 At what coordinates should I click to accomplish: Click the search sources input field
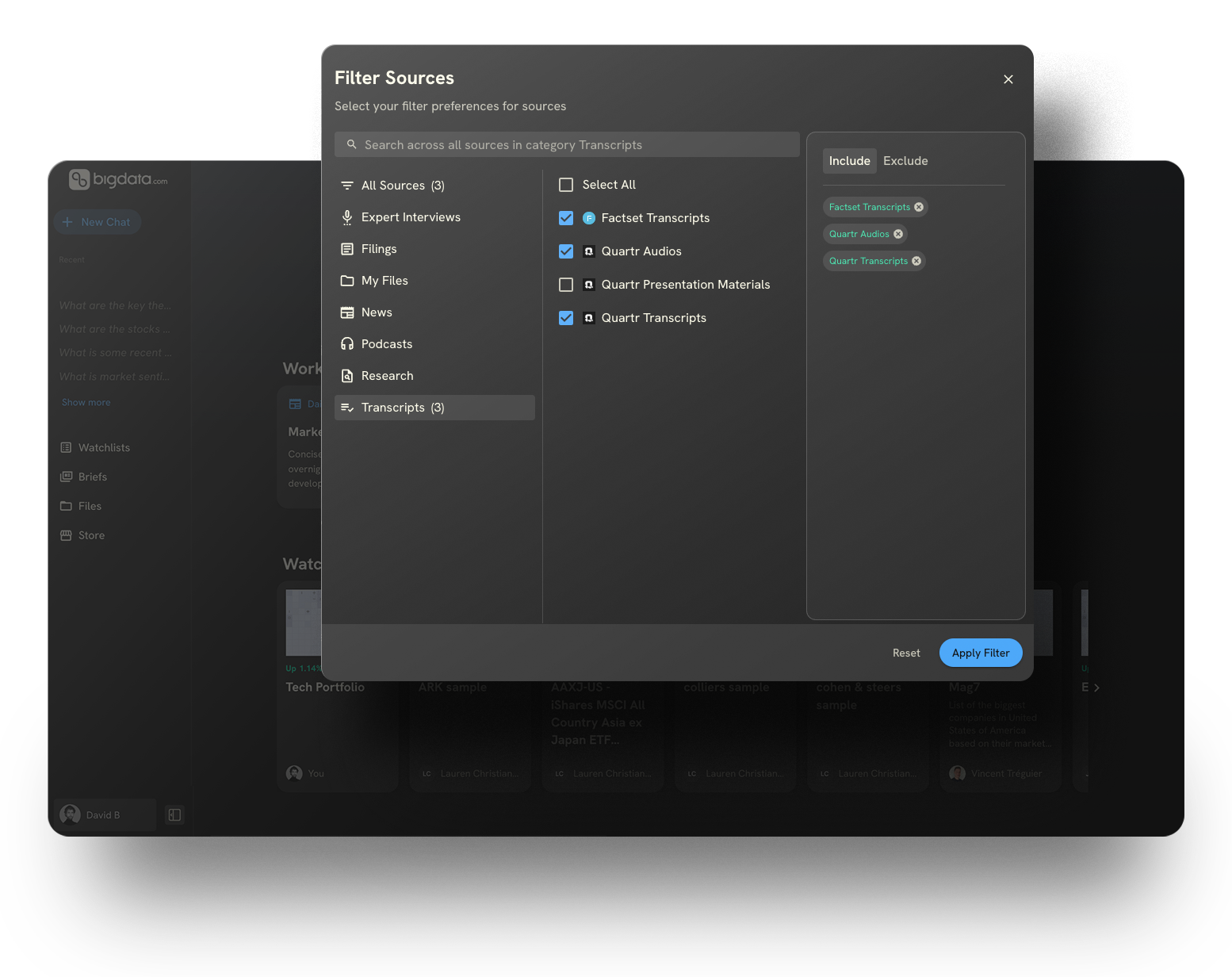[x=567, y=144]
